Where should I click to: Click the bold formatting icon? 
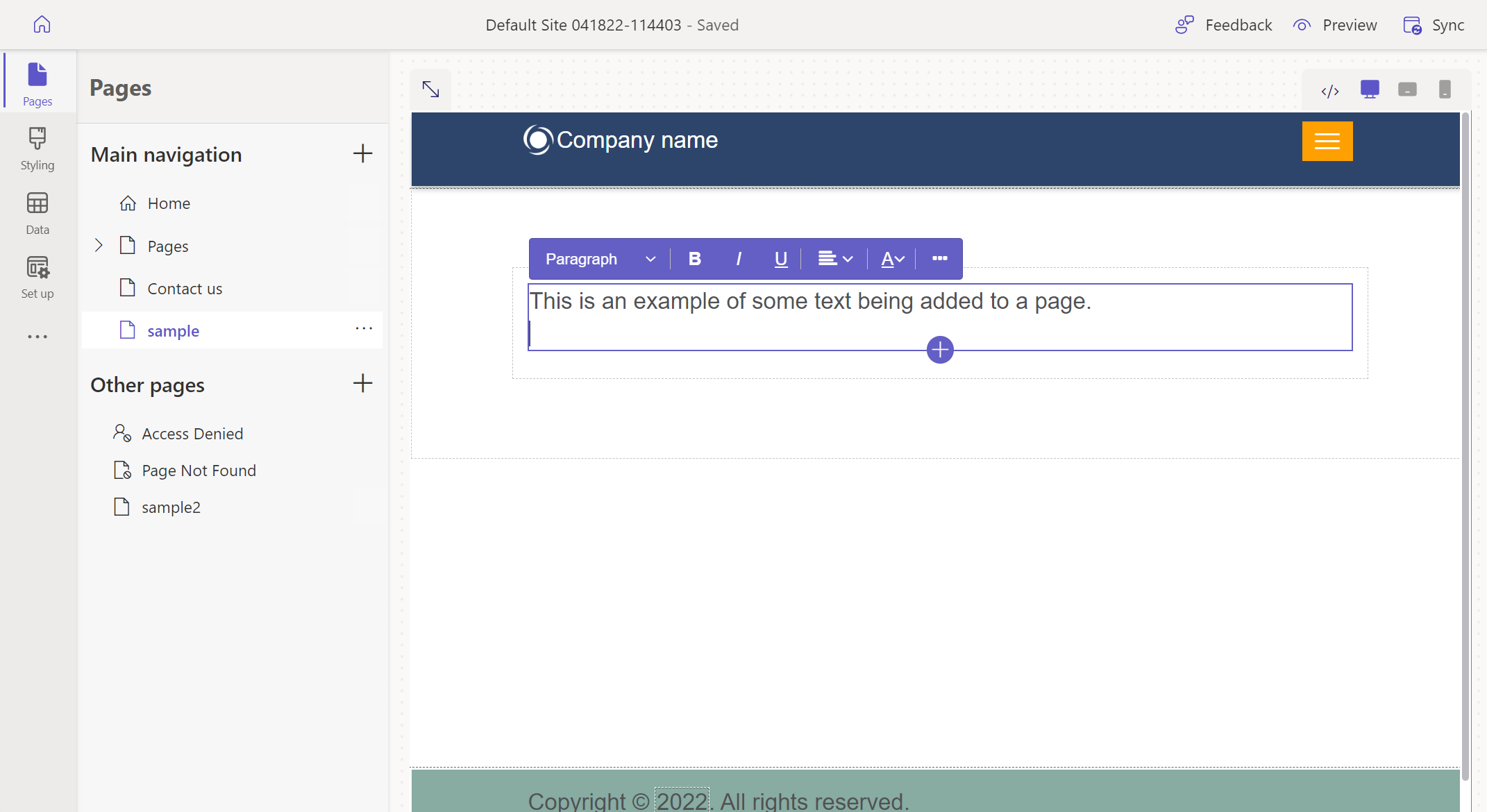(694, 259)
